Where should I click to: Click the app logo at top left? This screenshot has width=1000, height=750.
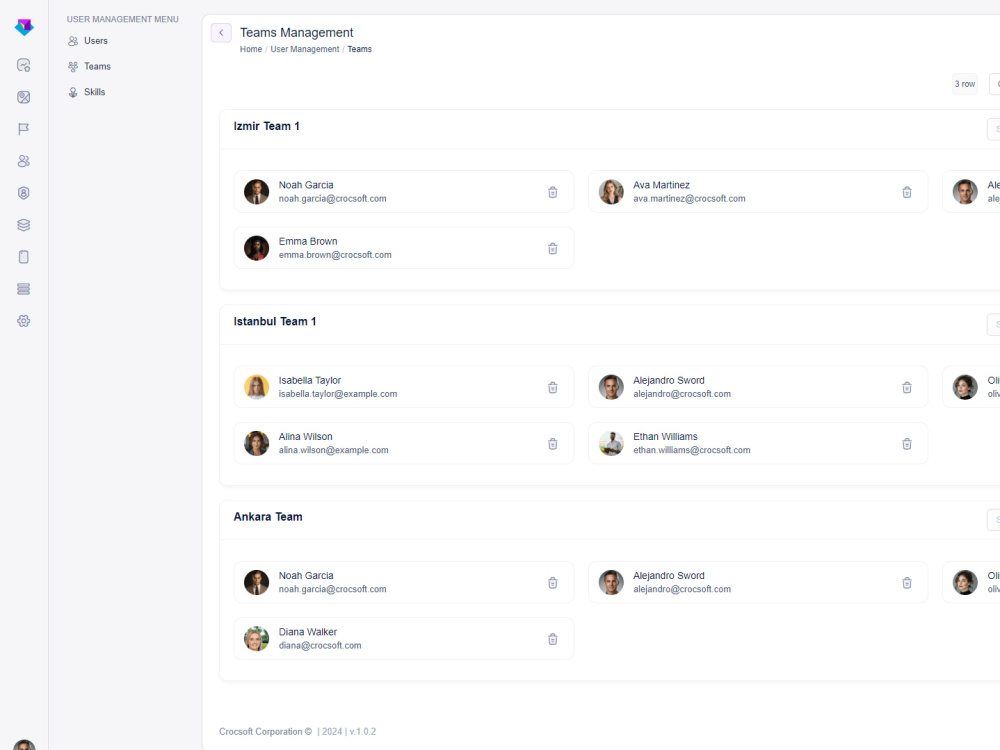[24, 27]
